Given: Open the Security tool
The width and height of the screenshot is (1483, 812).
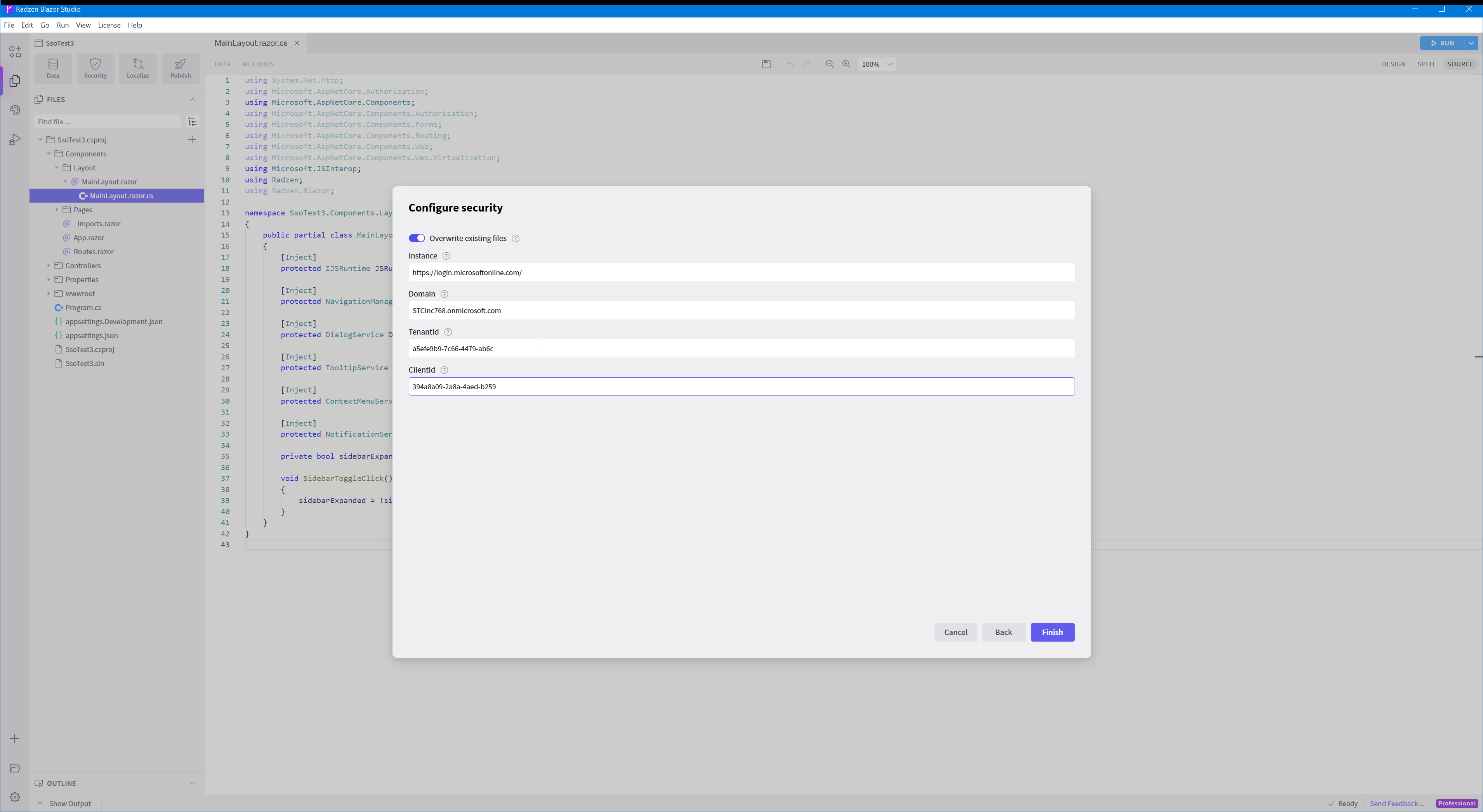Looking at the screenshot, I should coord(96,68).
